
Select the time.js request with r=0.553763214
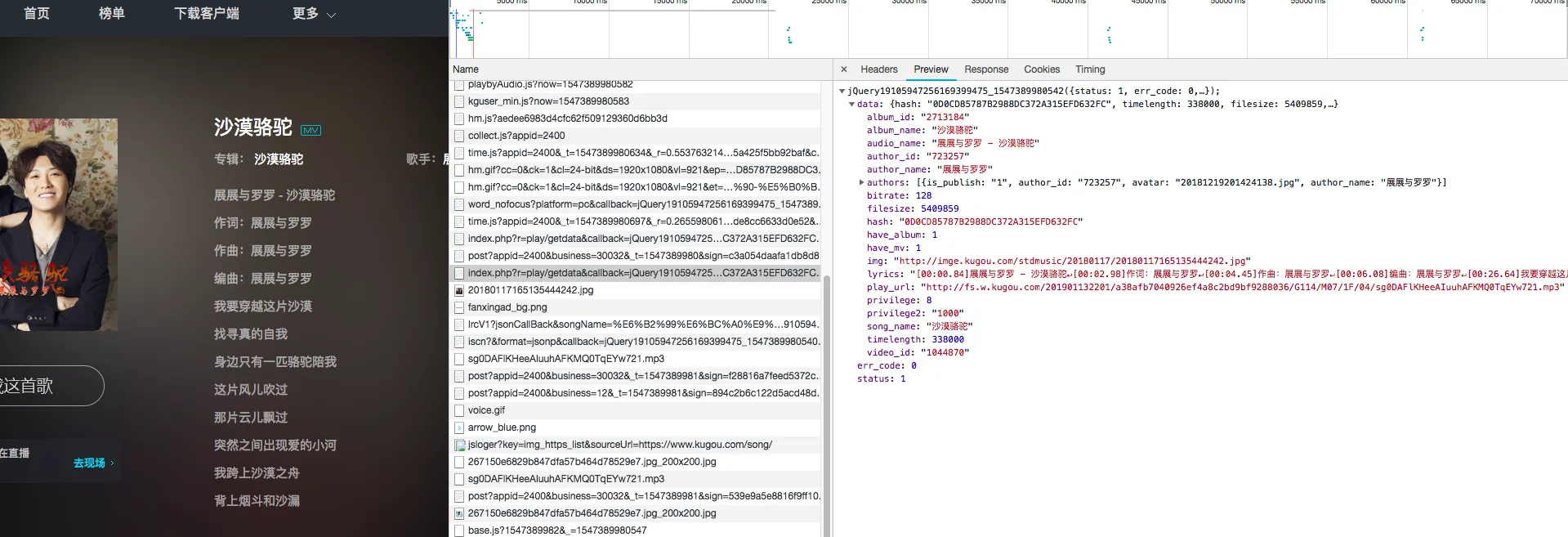(636, 153)
